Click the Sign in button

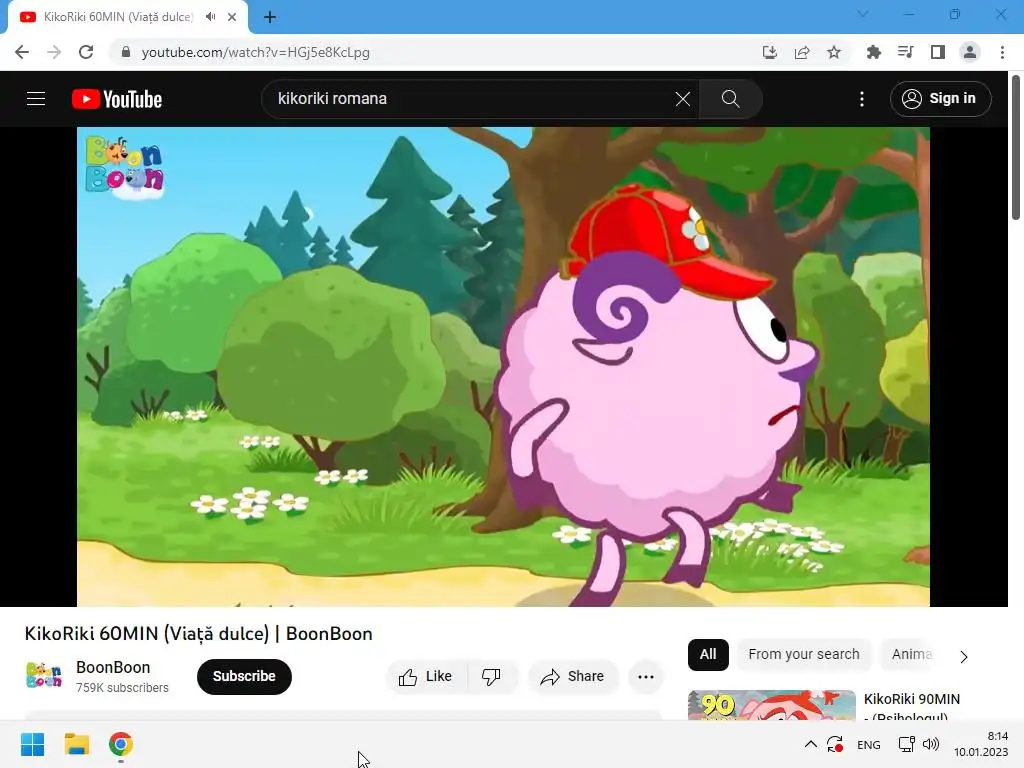coord(940,99)
